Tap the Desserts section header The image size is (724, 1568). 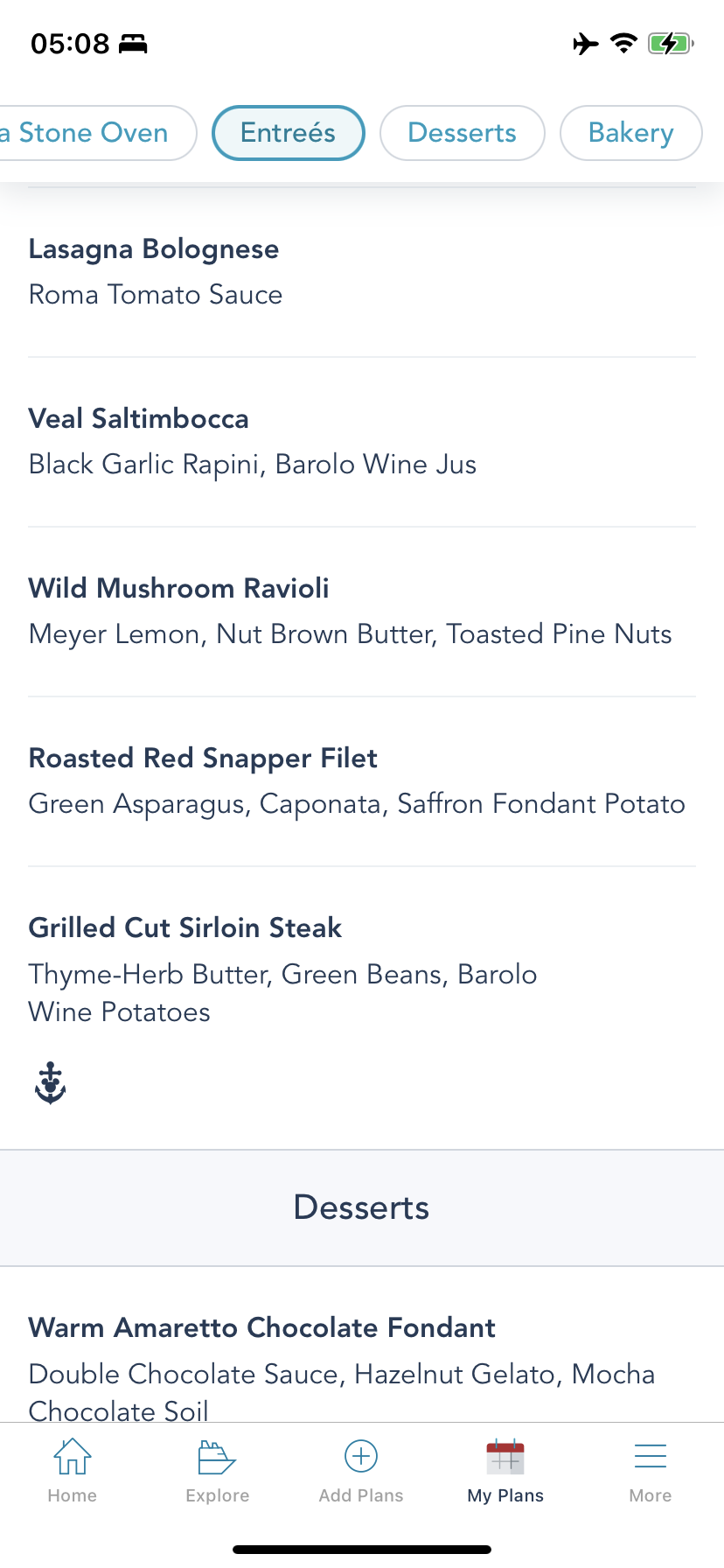(x=362, y=1207)
